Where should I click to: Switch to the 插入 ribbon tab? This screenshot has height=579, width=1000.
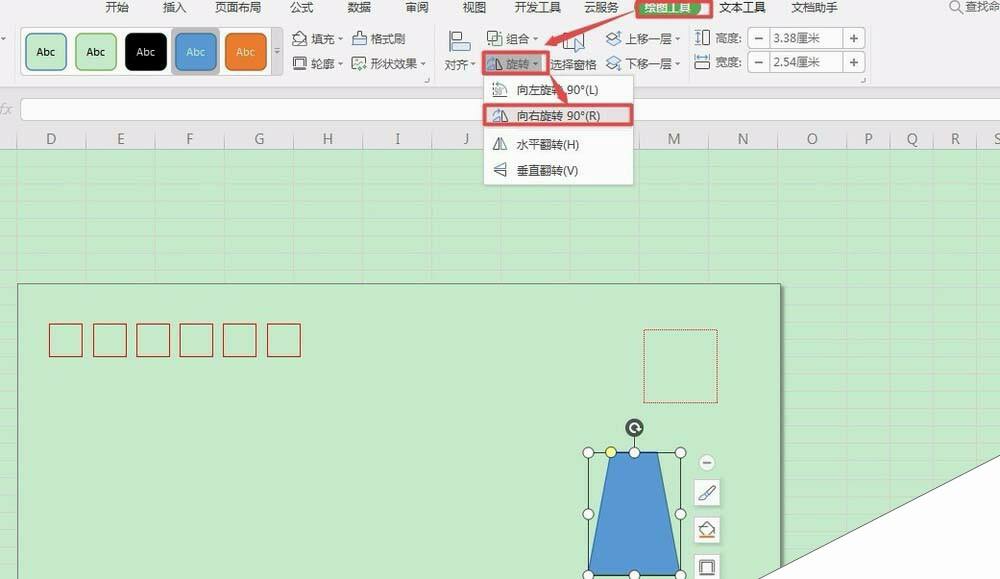click(174, 8)
